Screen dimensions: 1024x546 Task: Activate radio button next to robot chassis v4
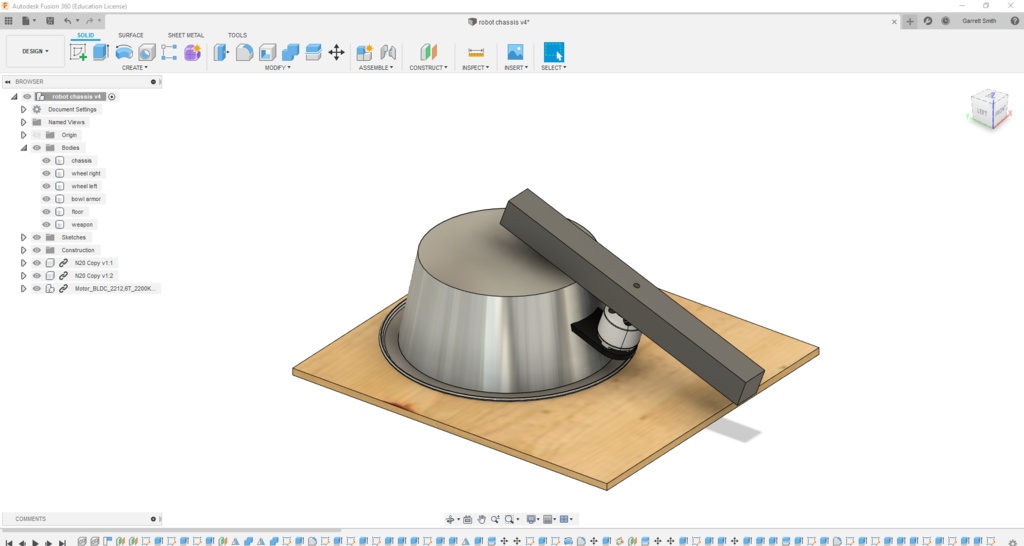click(112, 97)
